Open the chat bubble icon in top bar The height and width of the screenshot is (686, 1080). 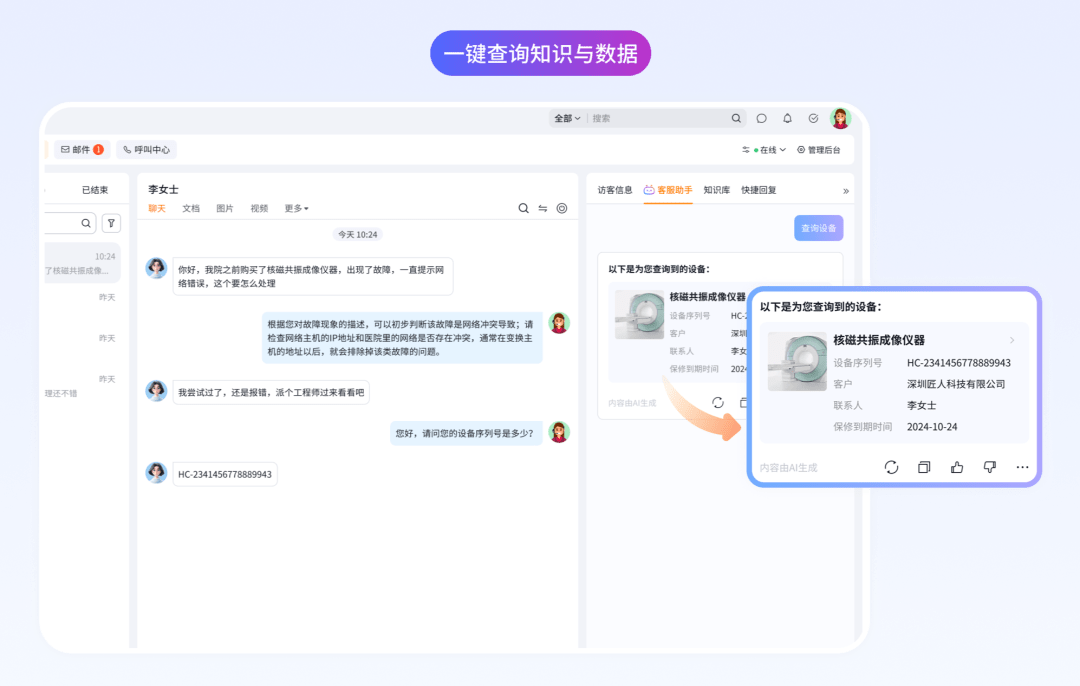pyautogui.click(x=761, y=118)
